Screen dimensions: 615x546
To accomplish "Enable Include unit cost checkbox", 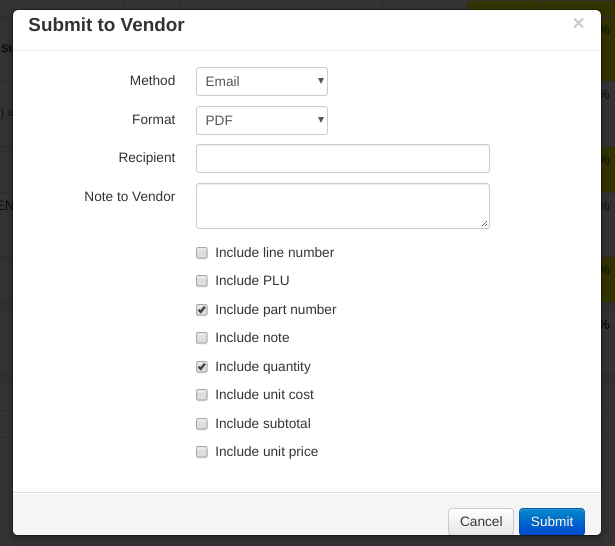I will (202, 395).
